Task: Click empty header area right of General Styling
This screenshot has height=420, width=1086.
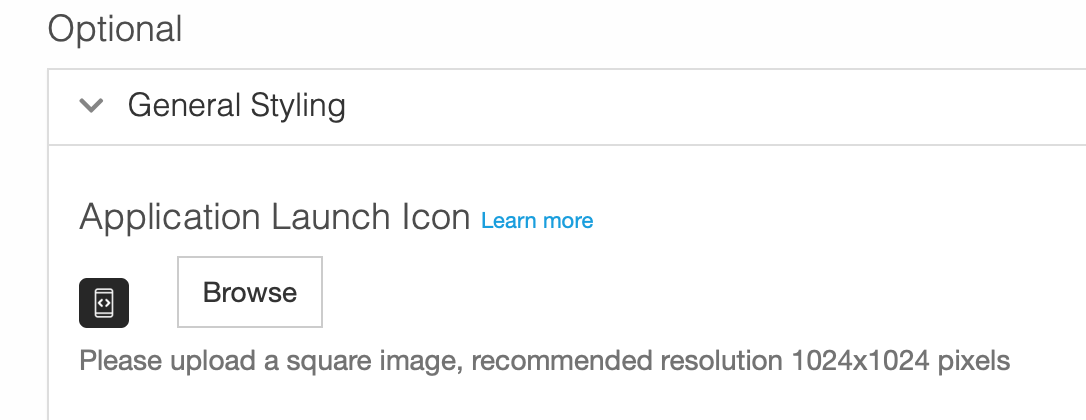Action: (713, 107)
